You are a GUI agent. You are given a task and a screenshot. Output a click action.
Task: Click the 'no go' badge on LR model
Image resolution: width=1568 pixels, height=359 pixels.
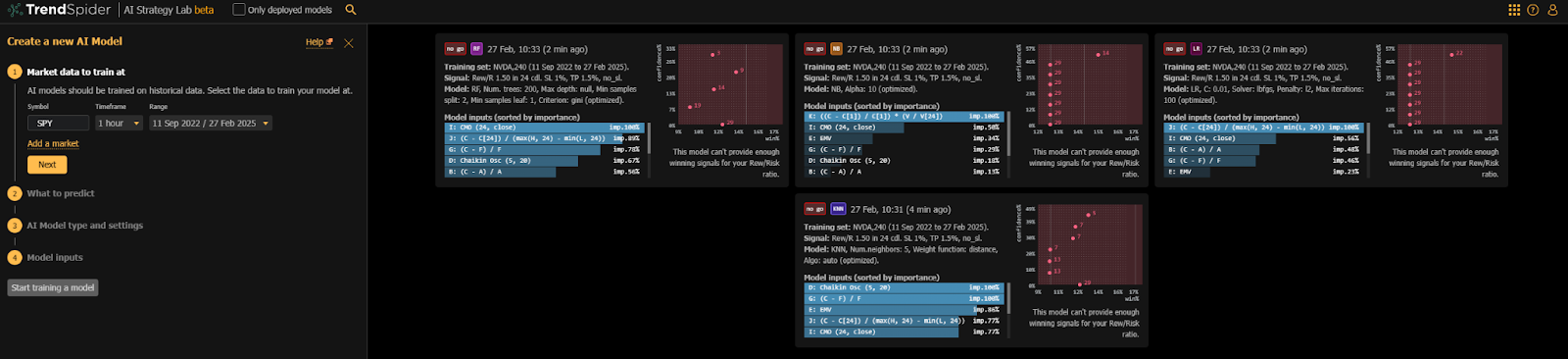point(1175,49)
